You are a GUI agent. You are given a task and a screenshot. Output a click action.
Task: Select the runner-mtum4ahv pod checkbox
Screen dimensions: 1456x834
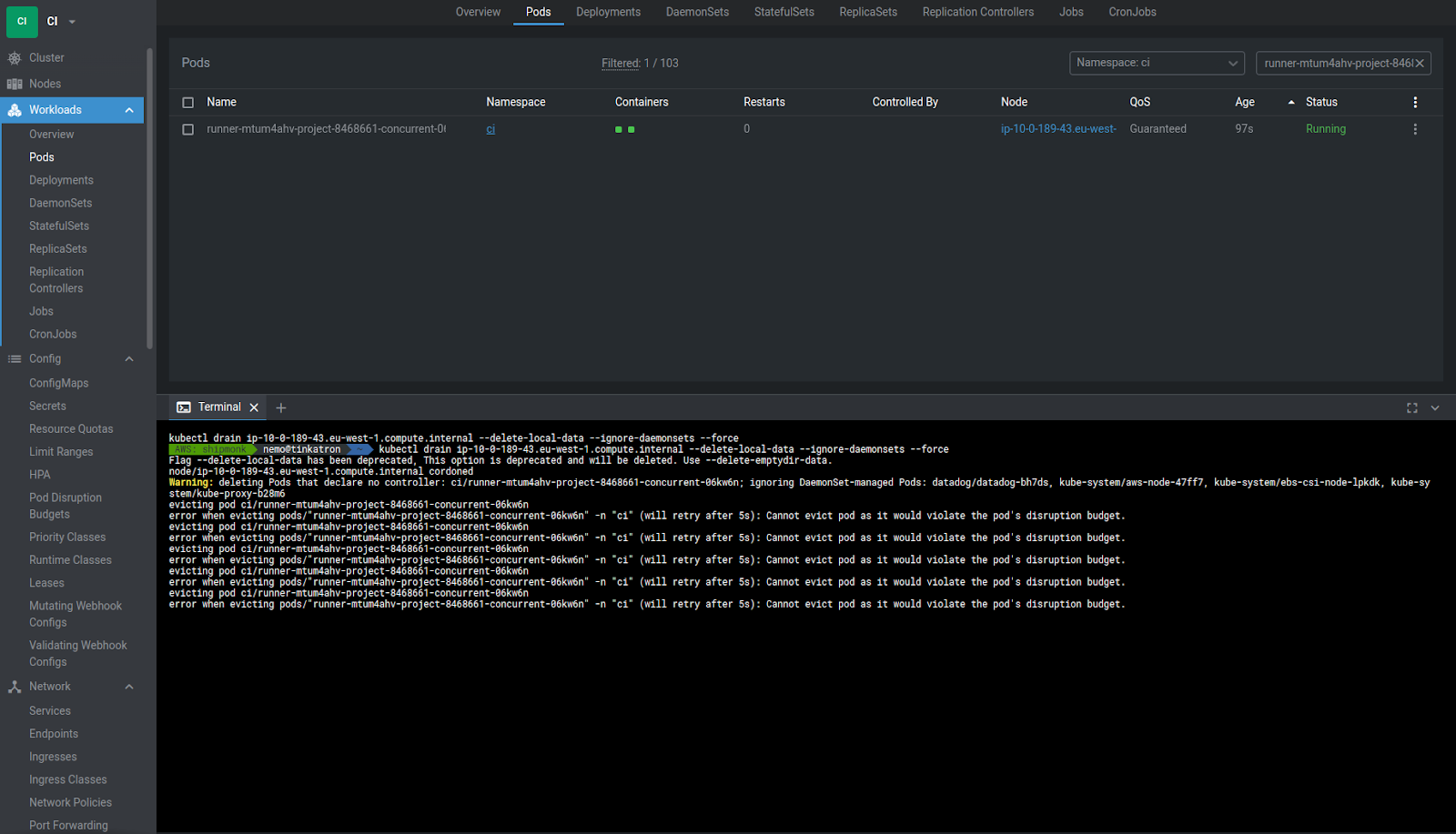(188, 129)
